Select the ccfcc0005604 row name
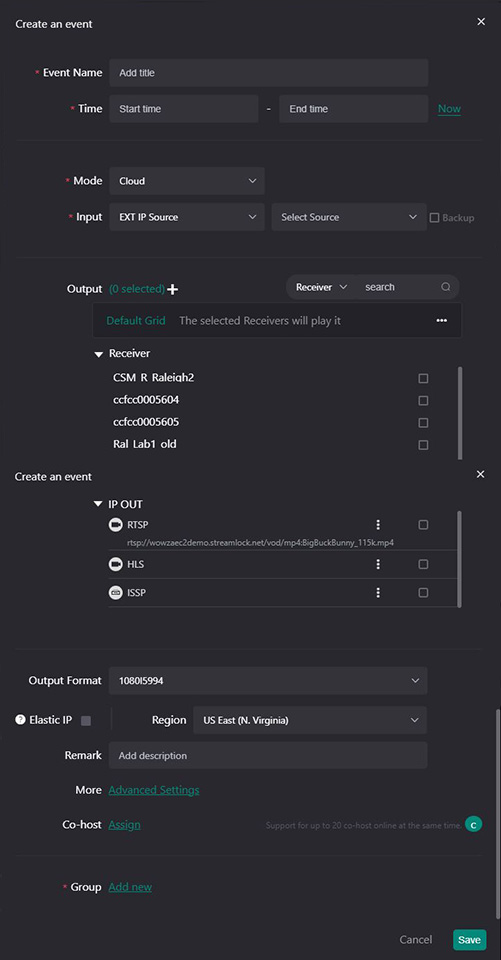The image size is (501, 960). pyautogui.click(x=146, y=400)
